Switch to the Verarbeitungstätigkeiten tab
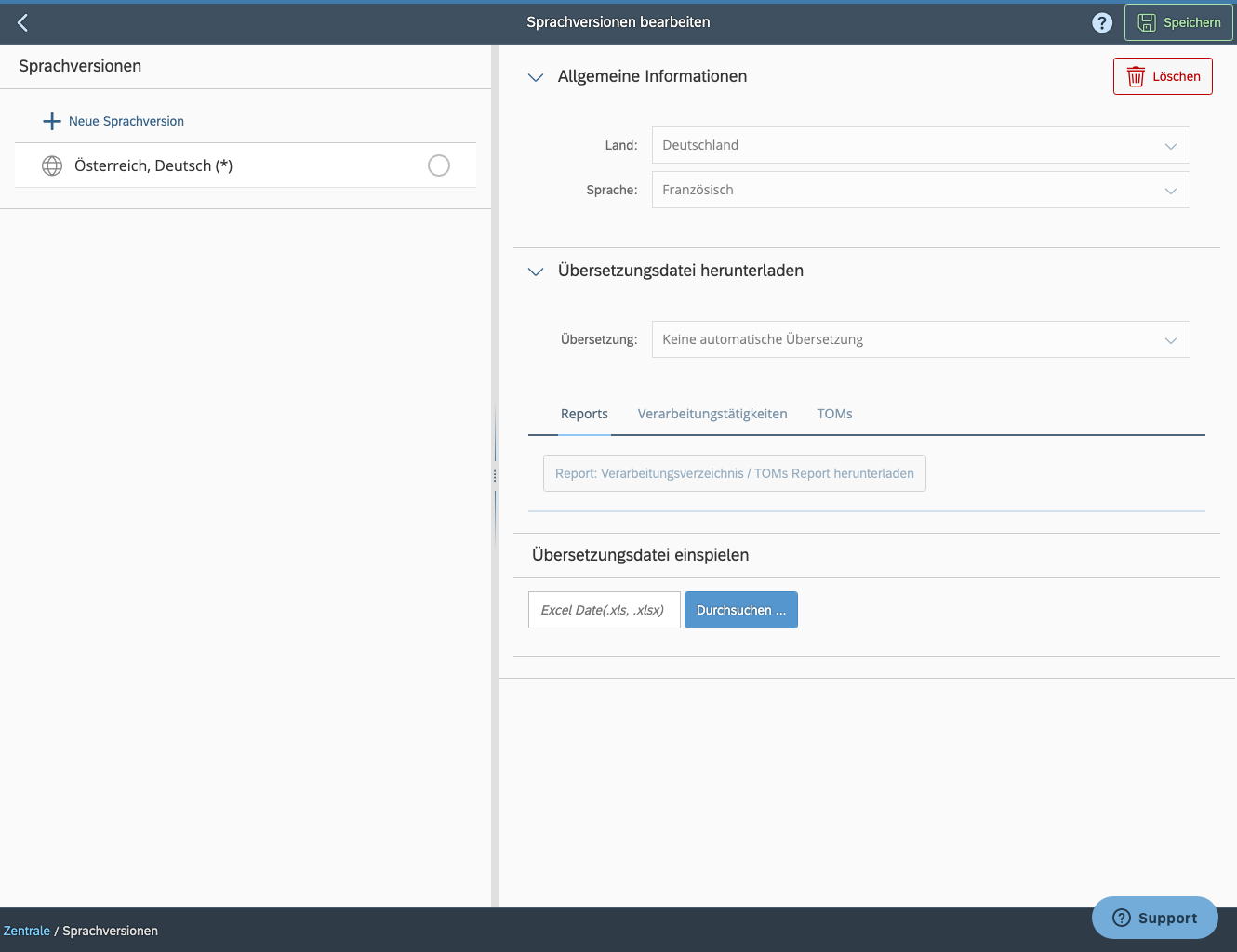The height and width of the screenshot is (952, 1237). point(712,414)
